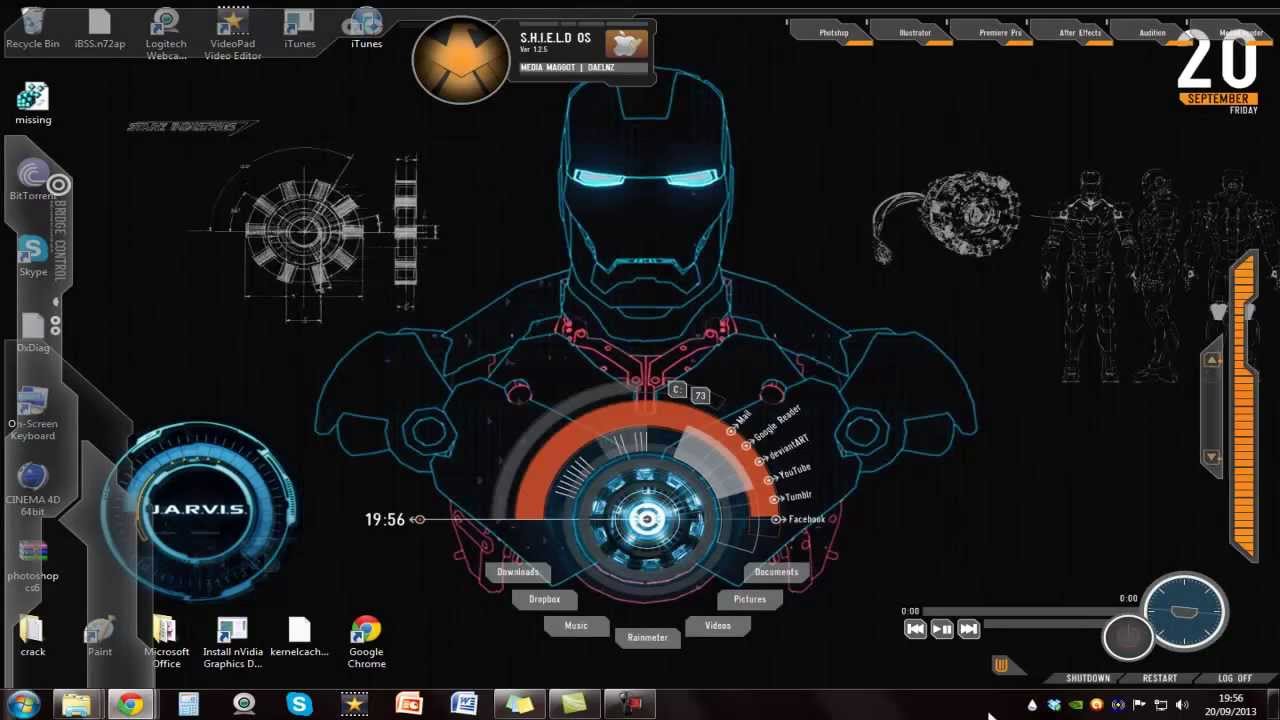
Task: Open Word from the taskbar
Action: coord(464,704)
